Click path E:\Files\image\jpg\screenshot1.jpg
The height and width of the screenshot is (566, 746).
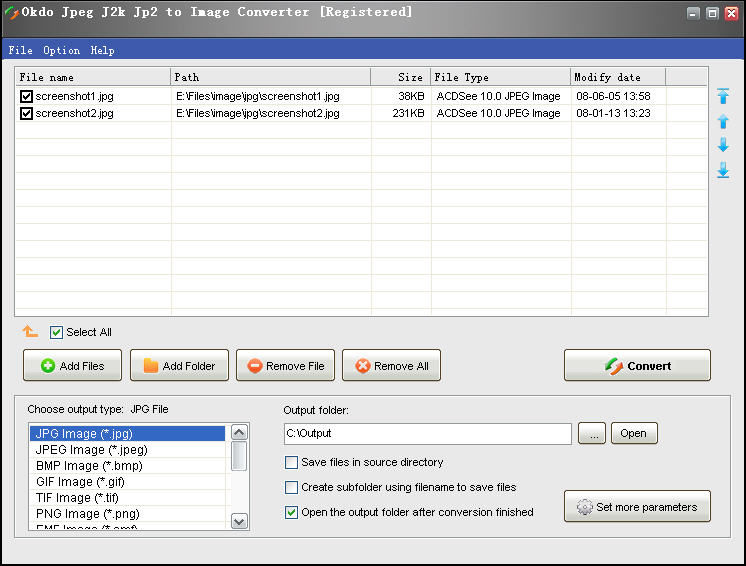(258, 97)
